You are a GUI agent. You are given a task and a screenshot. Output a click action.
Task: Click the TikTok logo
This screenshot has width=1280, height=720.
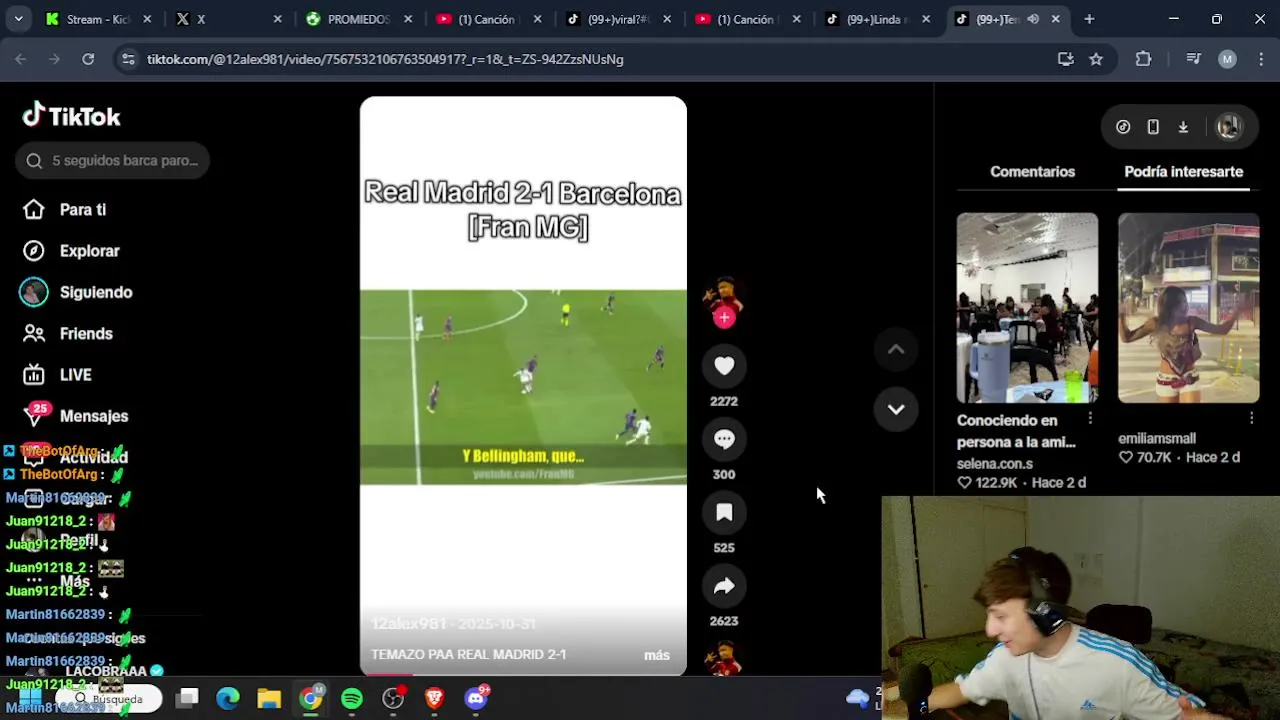coord(71,116)
